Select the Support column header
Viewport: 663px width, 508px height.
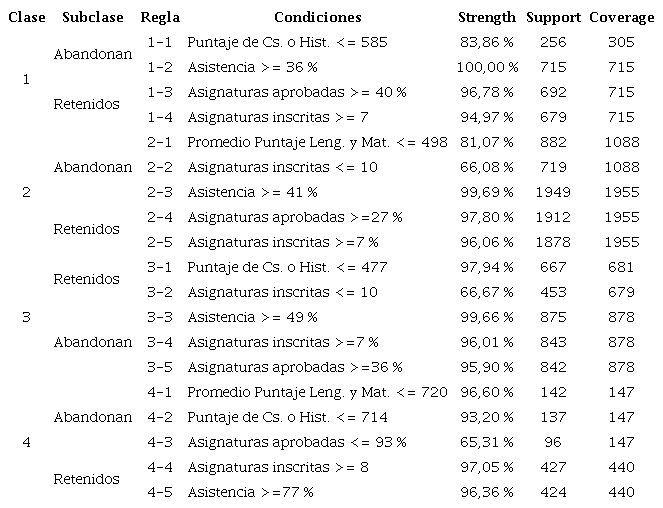pos(552,17)
